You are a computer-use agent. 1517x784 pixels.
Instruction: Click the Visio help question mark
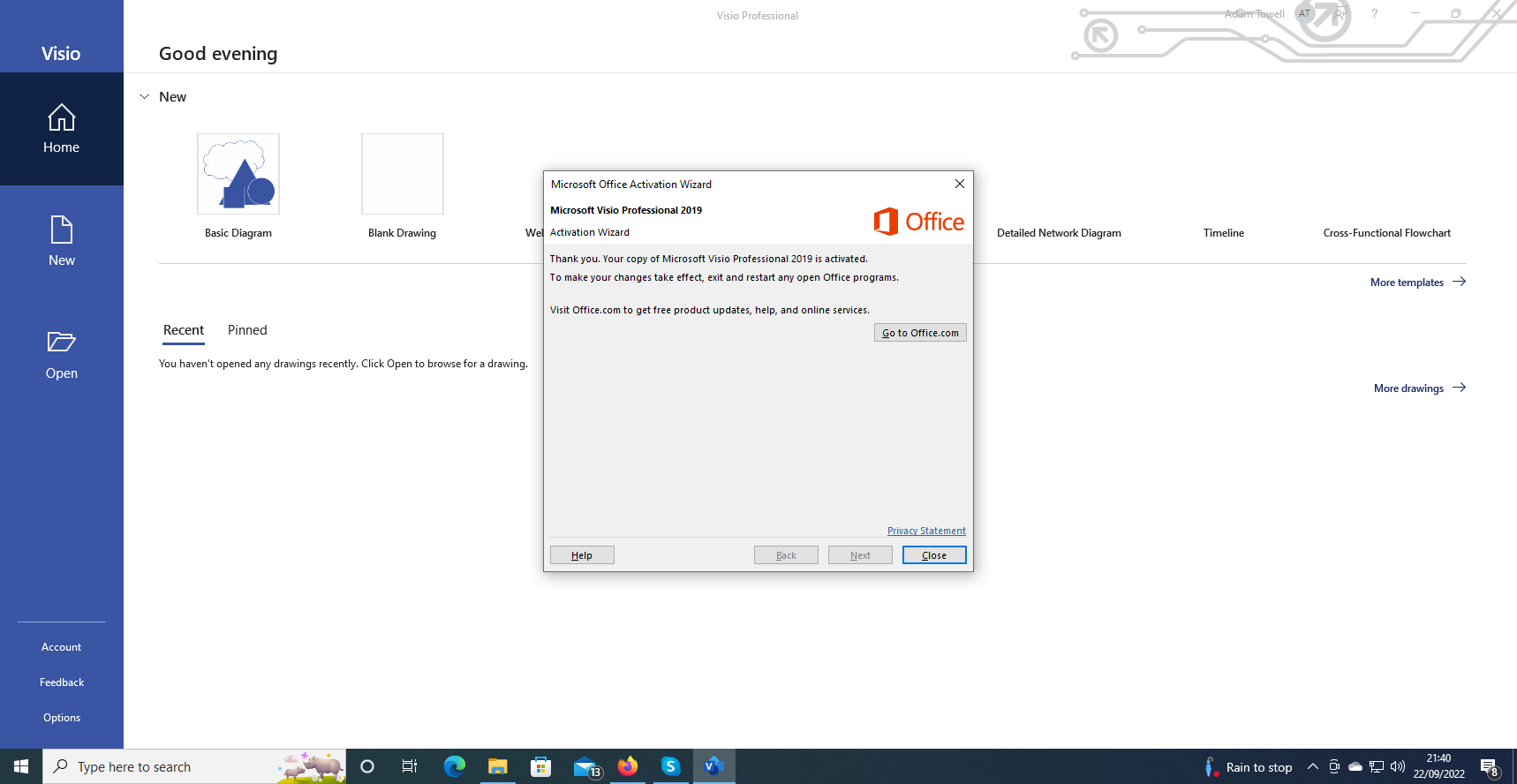pyautogui.click(x=1374, y=13)
